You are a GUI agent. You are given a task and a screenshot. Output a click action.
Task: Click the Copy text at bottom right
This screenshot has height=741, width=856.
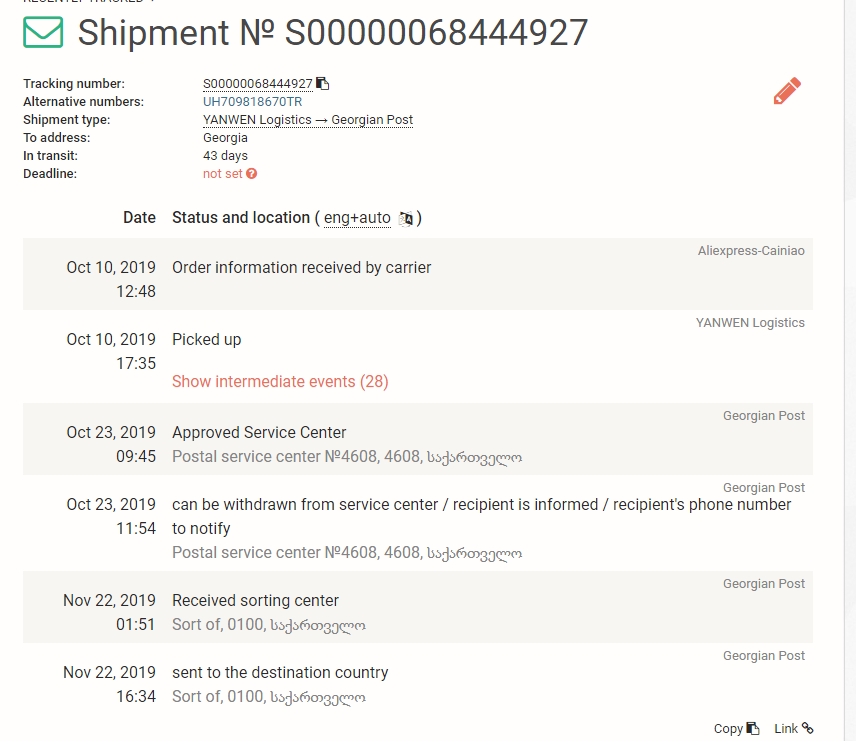pos(728,729)
